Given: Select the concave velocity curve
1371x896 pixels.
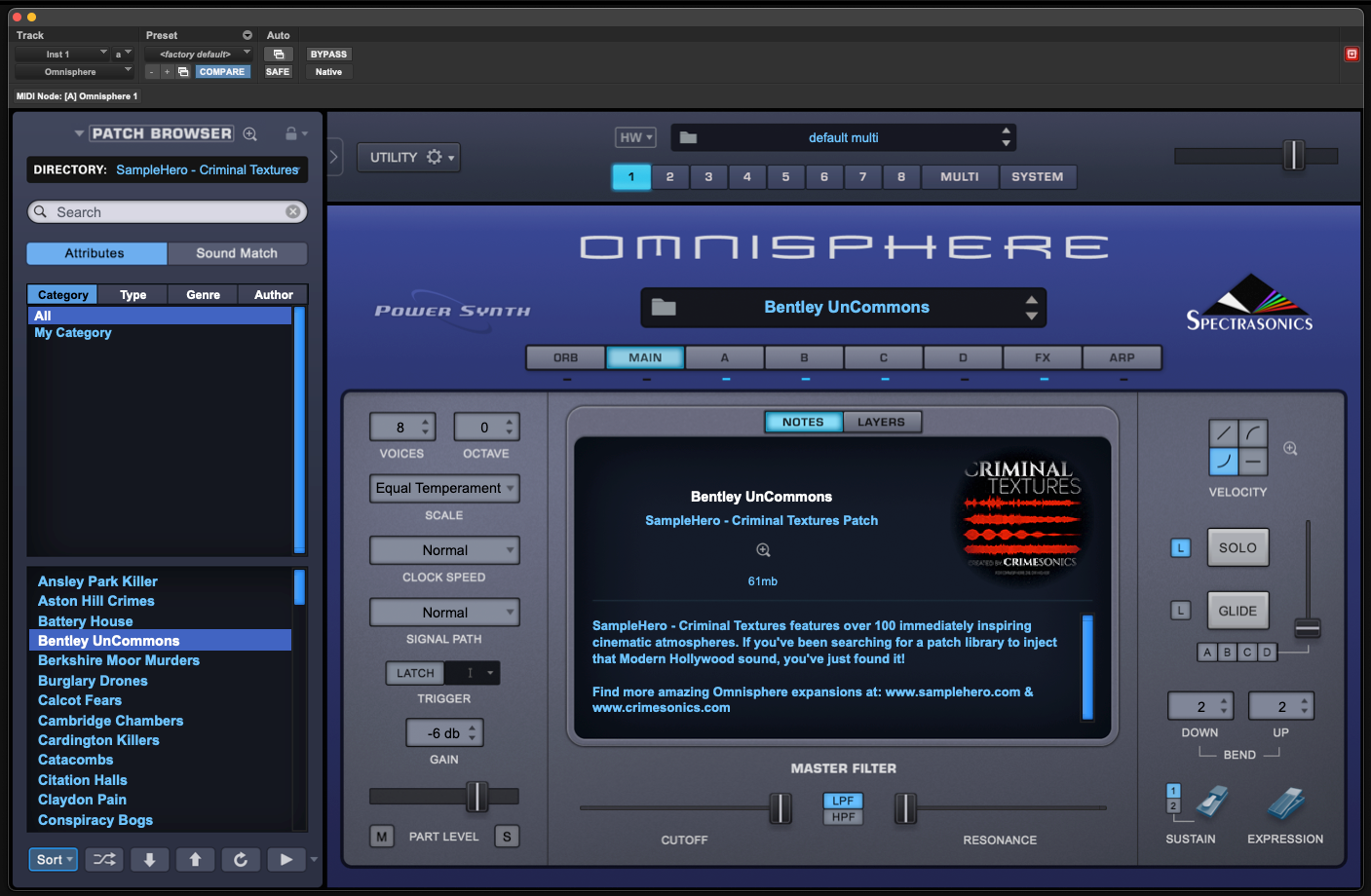Looking at the screenshot, I should [x=1224, y=462].
